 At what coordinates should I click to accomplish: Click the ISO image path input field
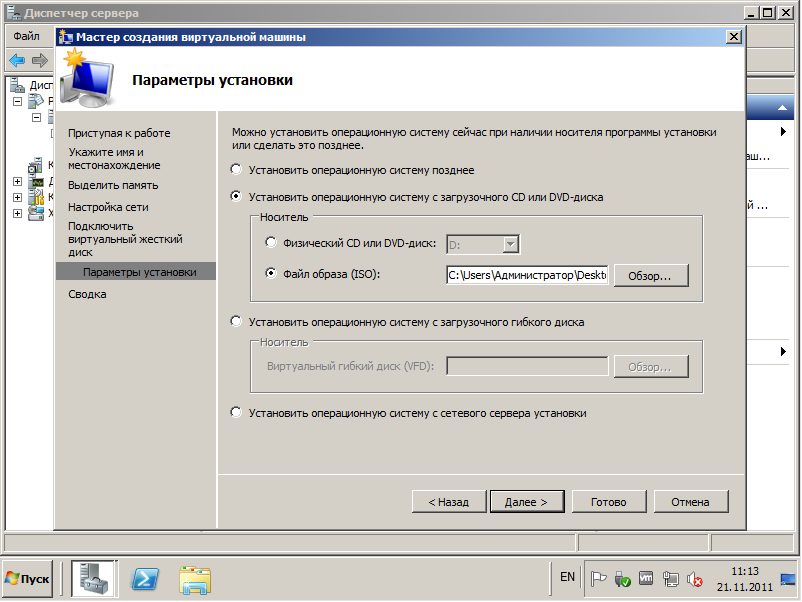pos(527,275)
